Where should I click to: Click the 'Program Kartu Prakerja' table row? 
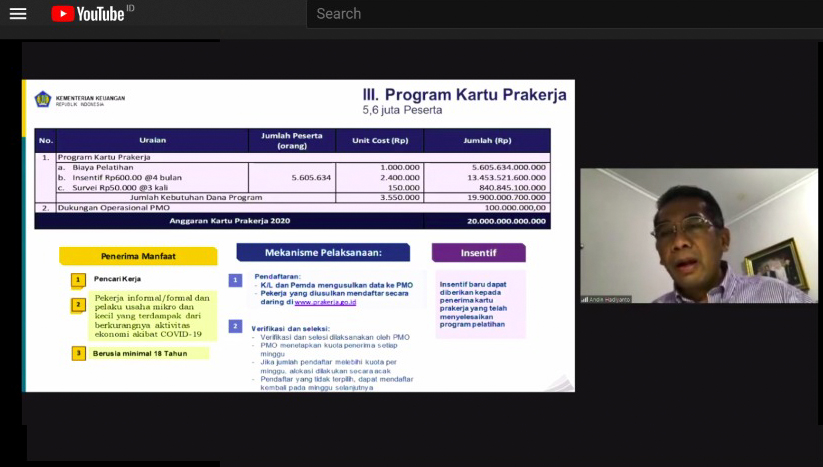(303, 157)
